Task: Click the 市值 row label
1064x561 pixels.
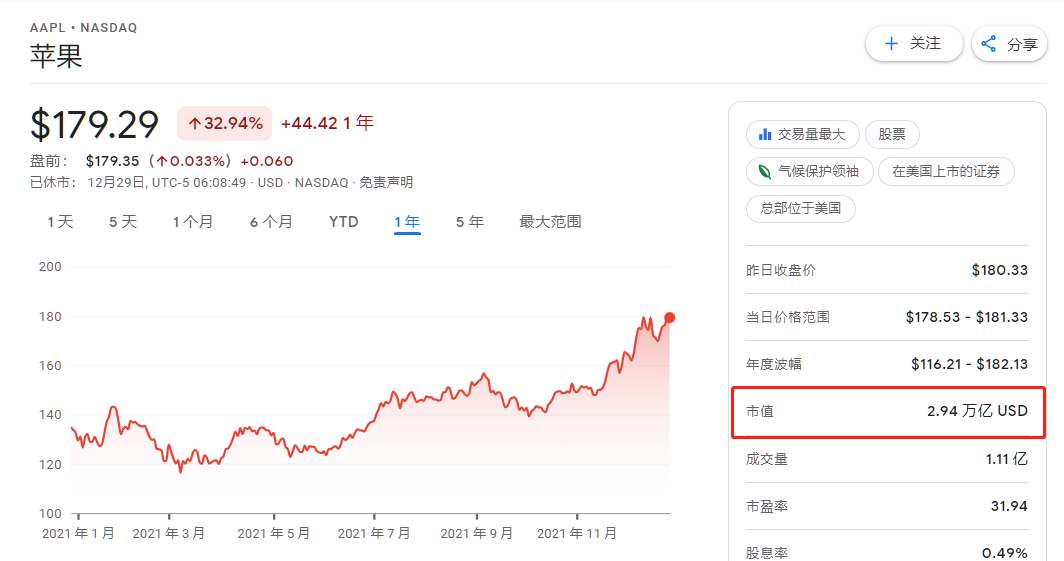Action: click(759, 411)
